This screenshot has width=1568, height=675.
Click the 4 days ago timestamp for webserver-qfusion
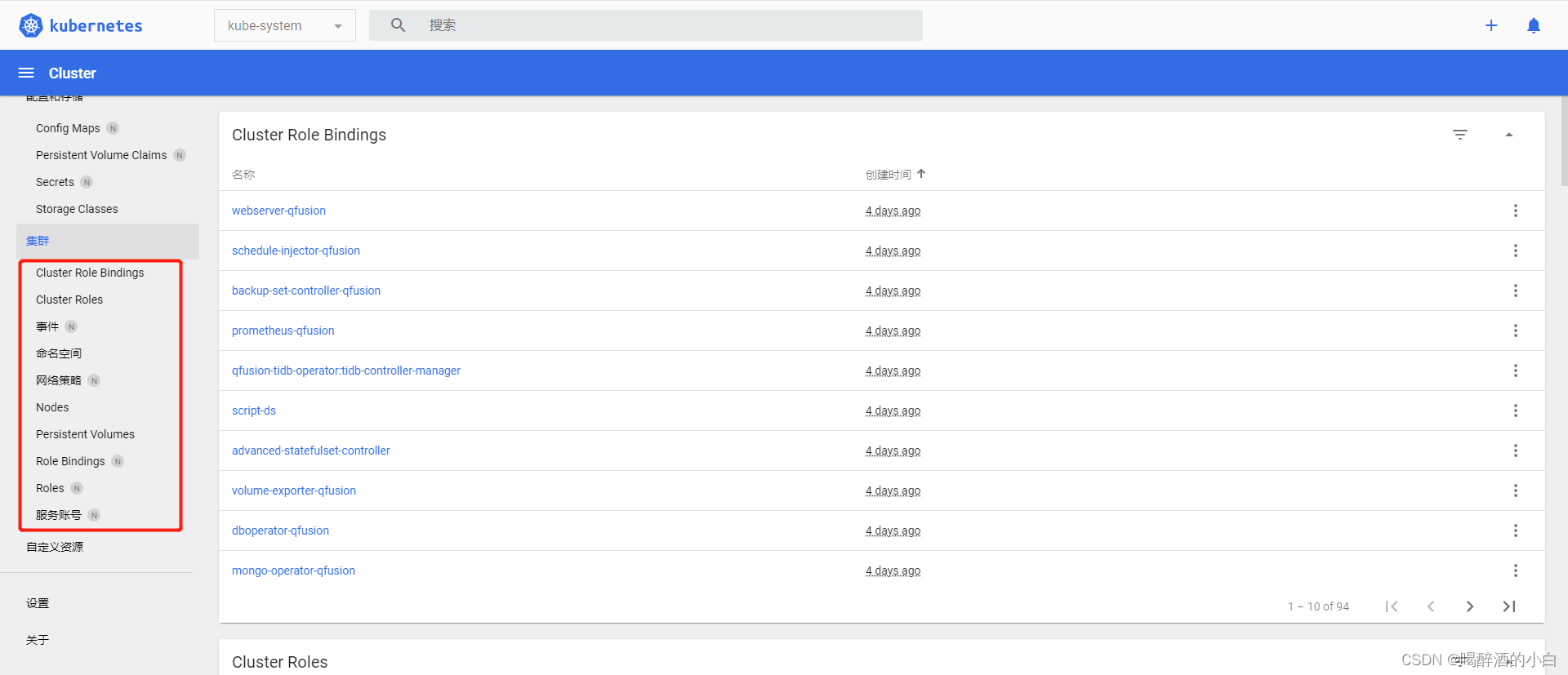[893, 211]
